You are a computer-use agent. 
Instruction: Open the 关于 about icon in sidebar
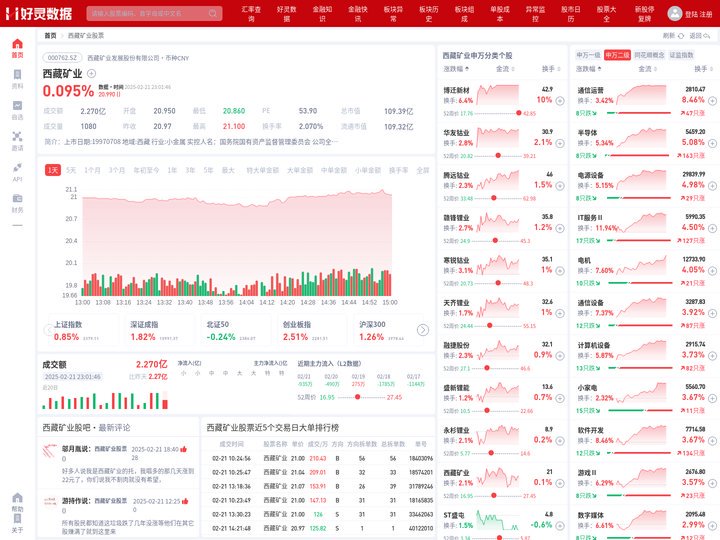(x=17, y=518)
